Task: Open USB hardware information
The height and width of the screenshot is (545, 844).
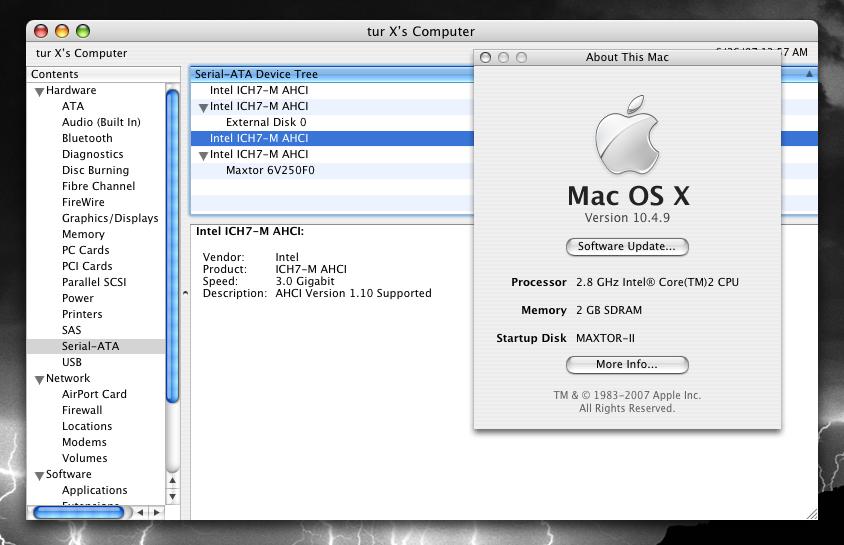Action: click(x=72, y=362)
